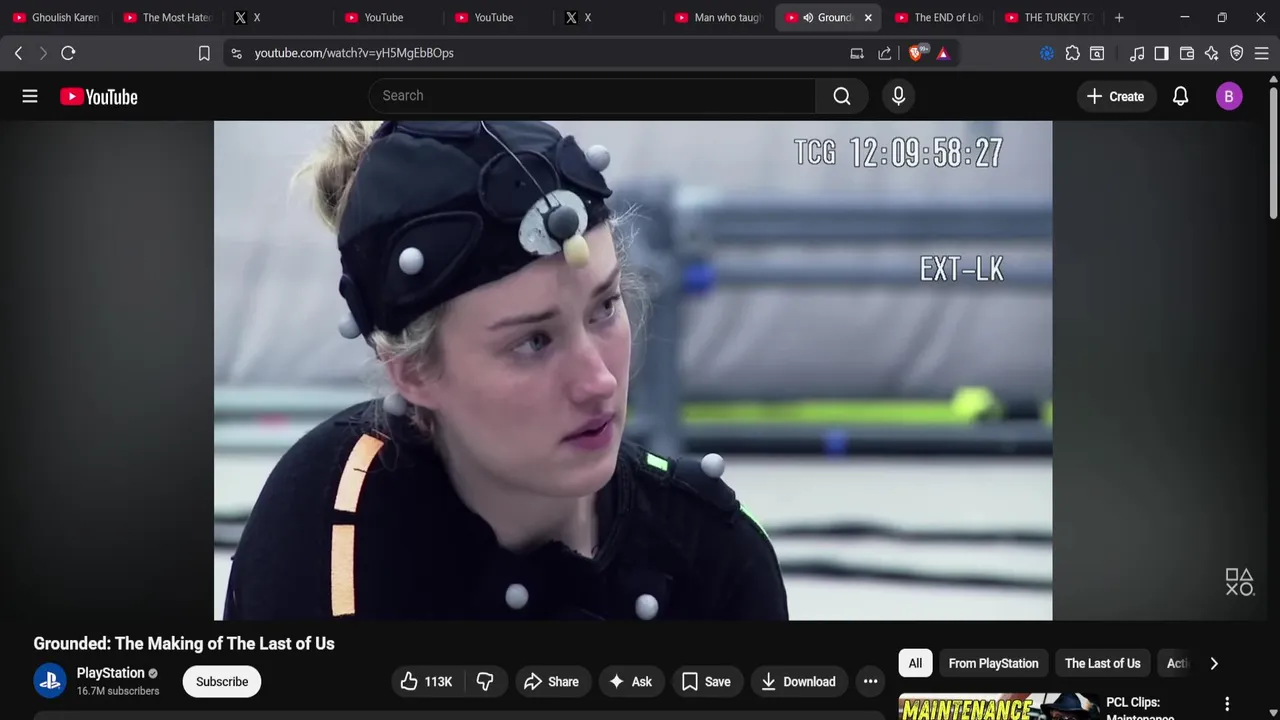Click the blue circular extension icon
Image resolution: width=1280 pixels, height=720 pixels.
[x=1047, y=53]
